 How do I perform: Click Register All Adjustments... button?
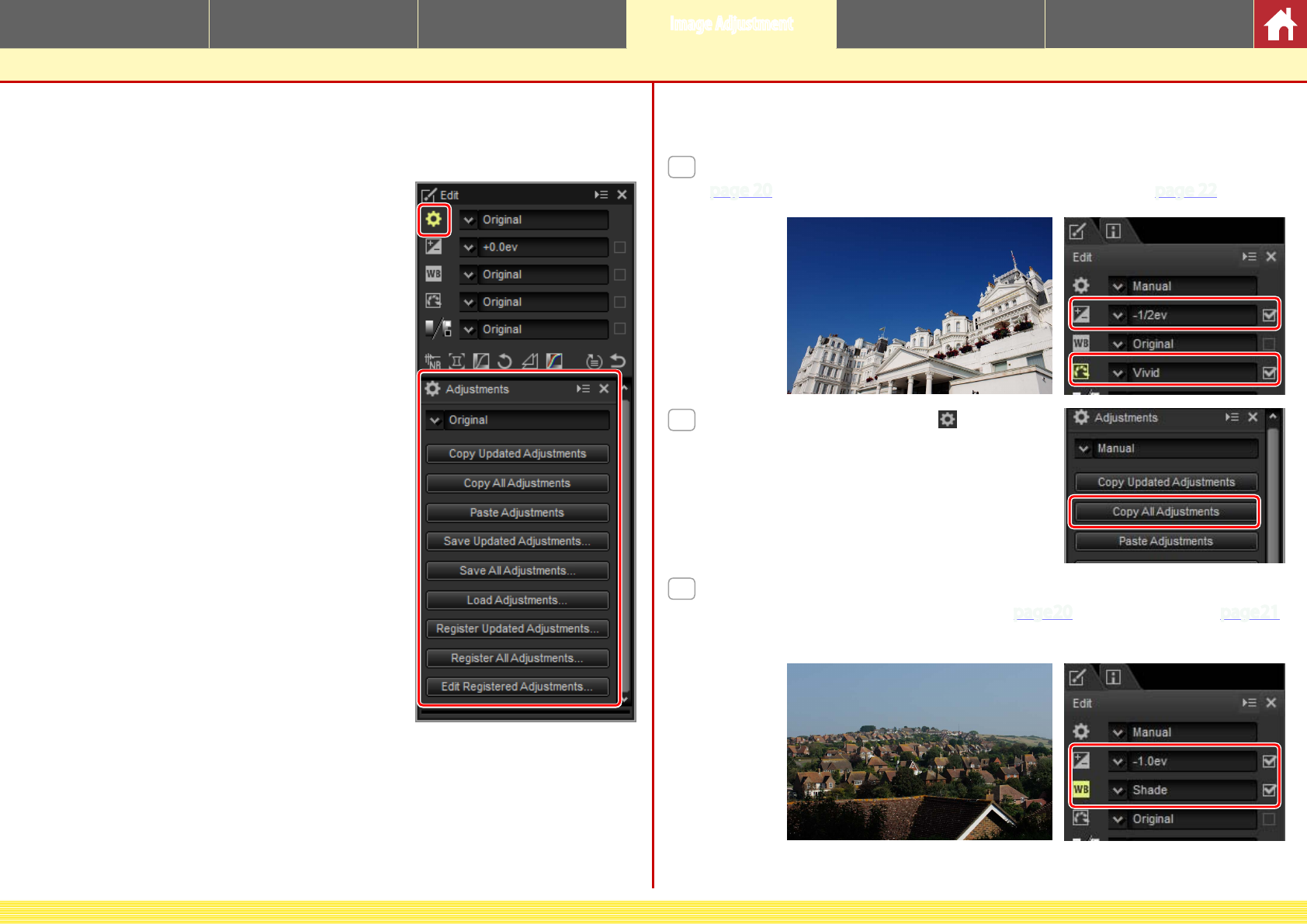[518, 658]
